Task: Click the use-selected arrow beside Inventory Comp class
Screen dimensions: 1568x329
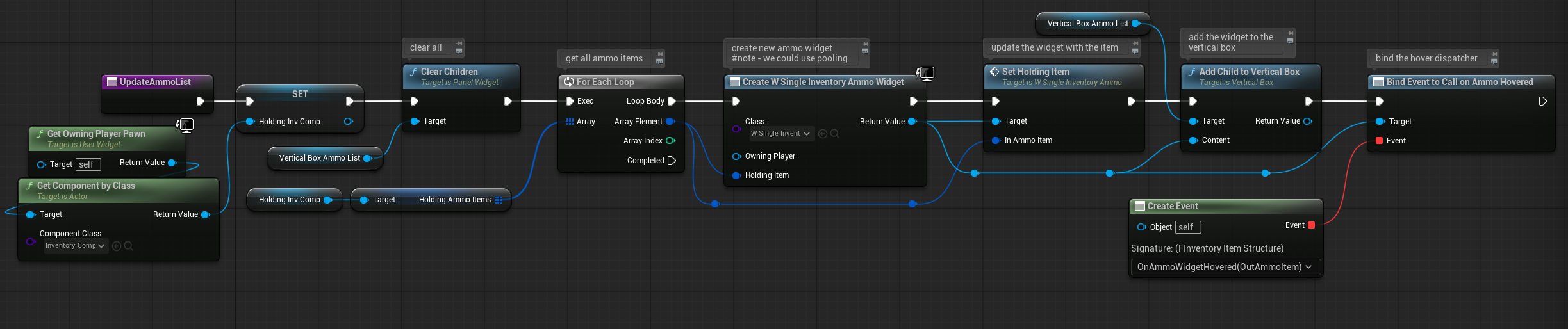Action: tap(117, 246)
